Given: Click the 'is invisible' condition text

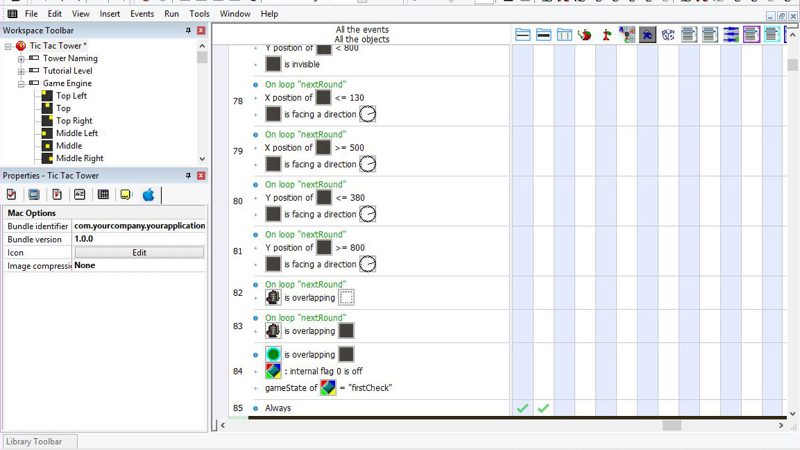Looking at the screenshot, I should click(302, 64).
